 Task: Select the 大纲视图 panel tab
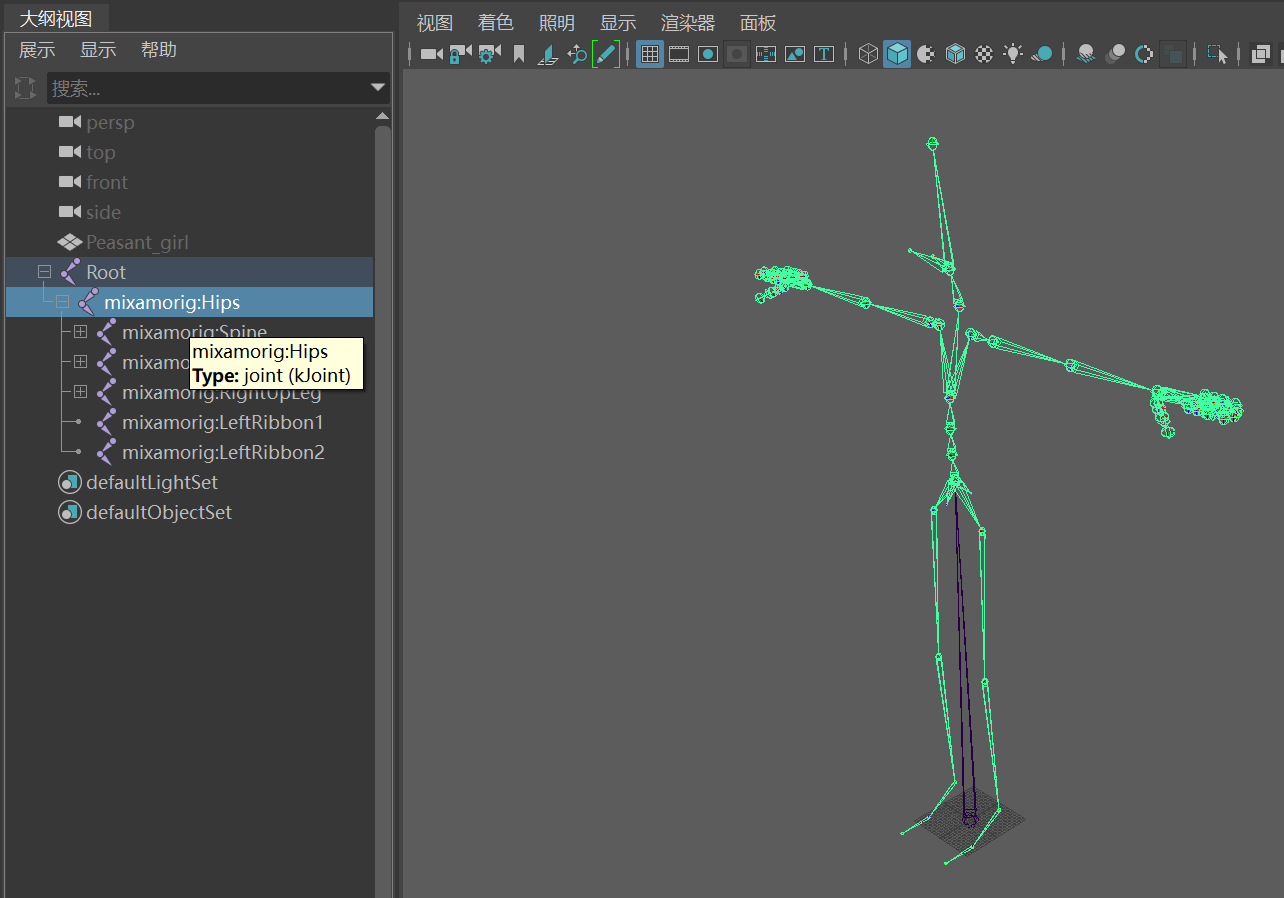56,18
